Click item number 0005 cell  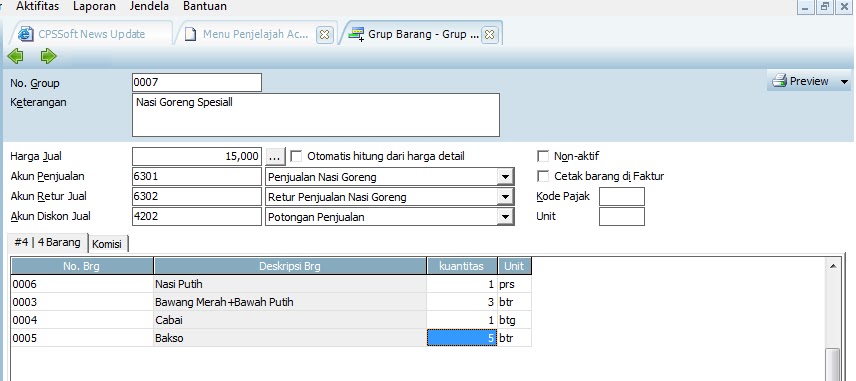point(82,338)
